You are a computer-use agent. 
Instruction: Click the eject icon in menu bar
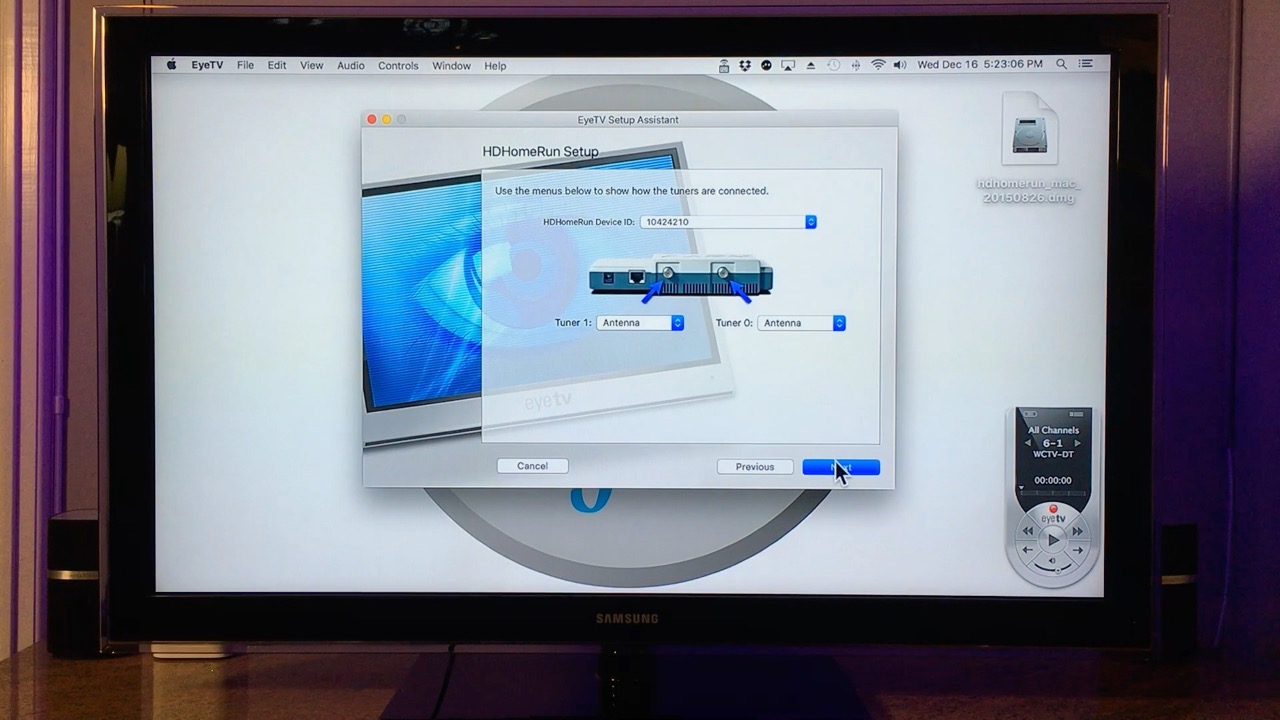[x=810, y=65]
